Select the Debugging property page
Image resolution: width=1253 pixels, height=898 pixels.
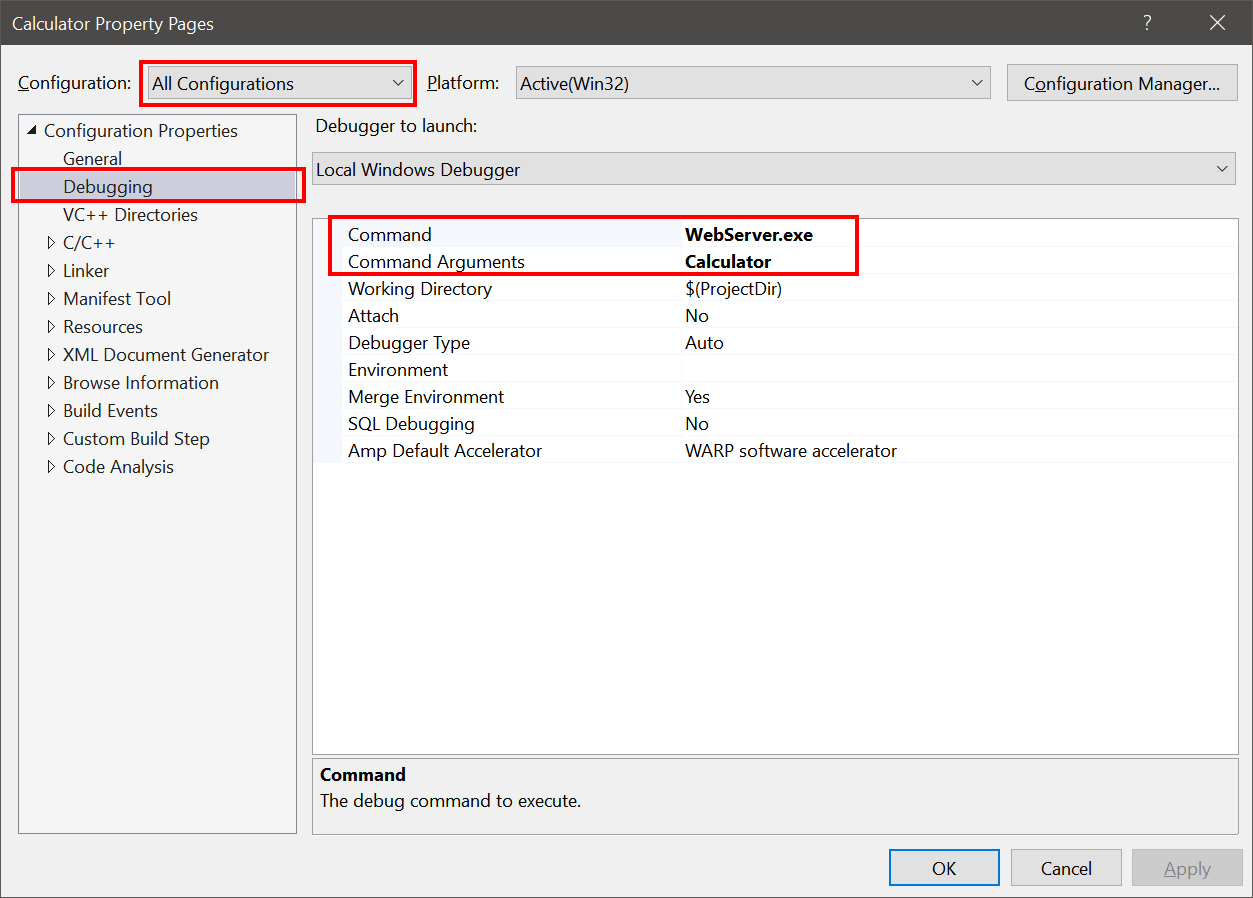click(x=108, y=187)
